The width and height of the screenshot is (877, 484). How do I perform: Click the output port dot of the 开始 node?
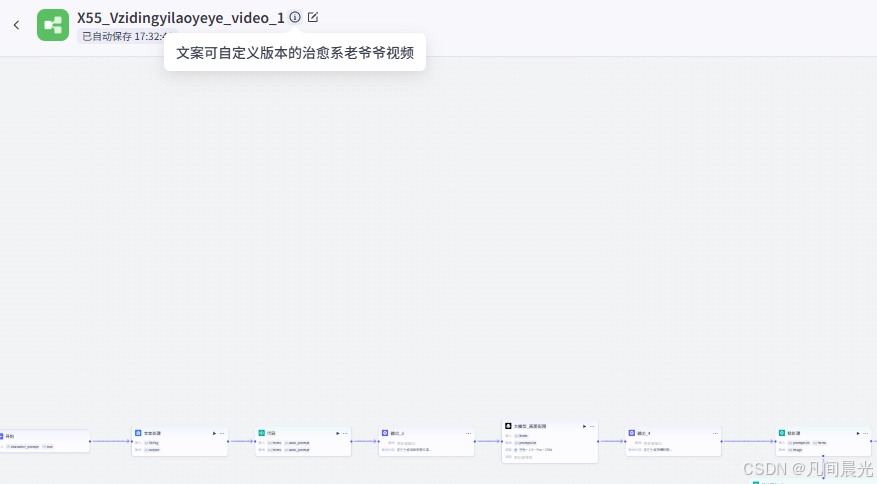click(x=90, y=441)
